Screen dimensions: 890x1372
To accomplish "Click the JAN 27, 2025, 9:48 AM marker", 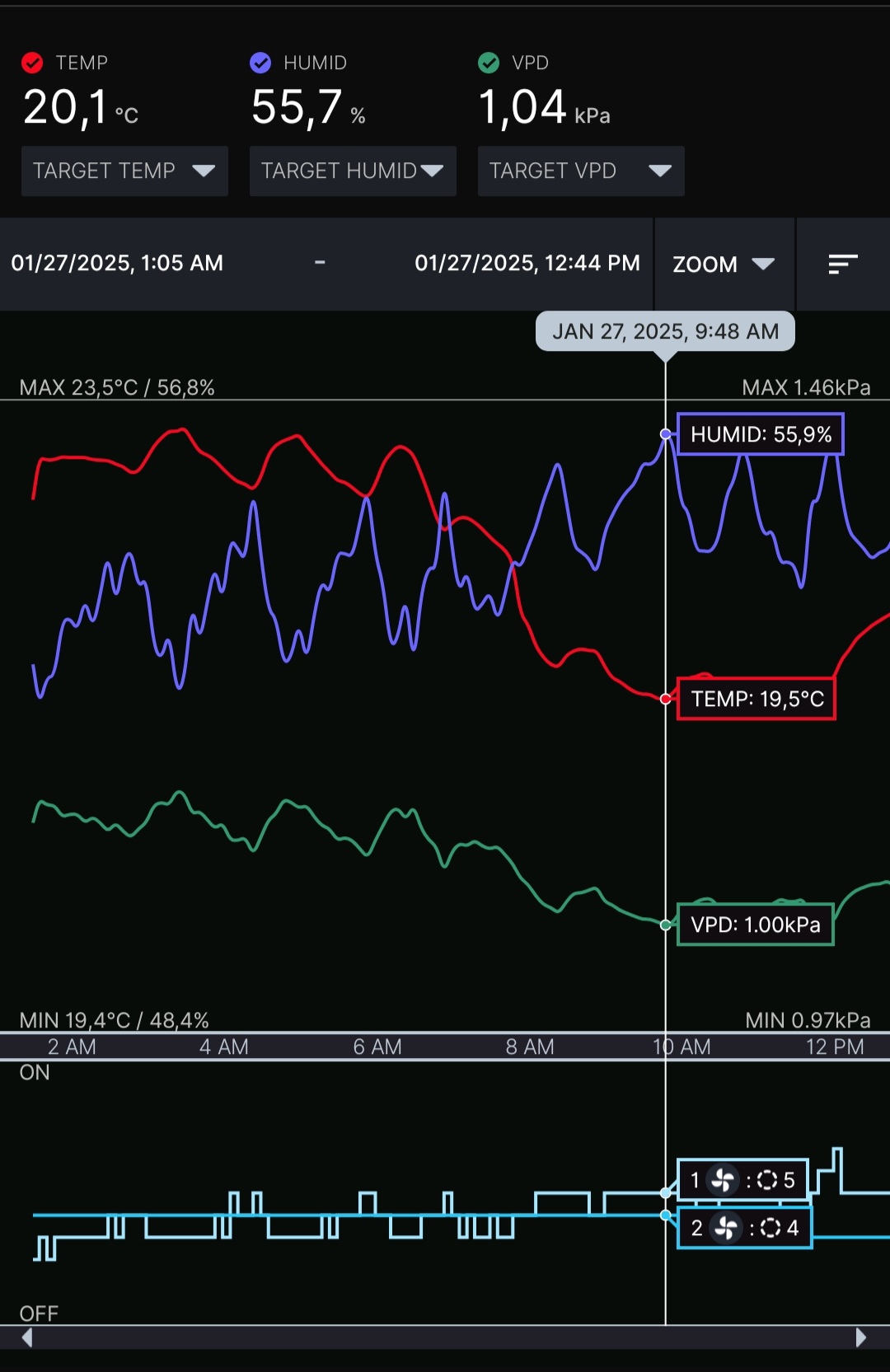I will click(x=665, y=331).
